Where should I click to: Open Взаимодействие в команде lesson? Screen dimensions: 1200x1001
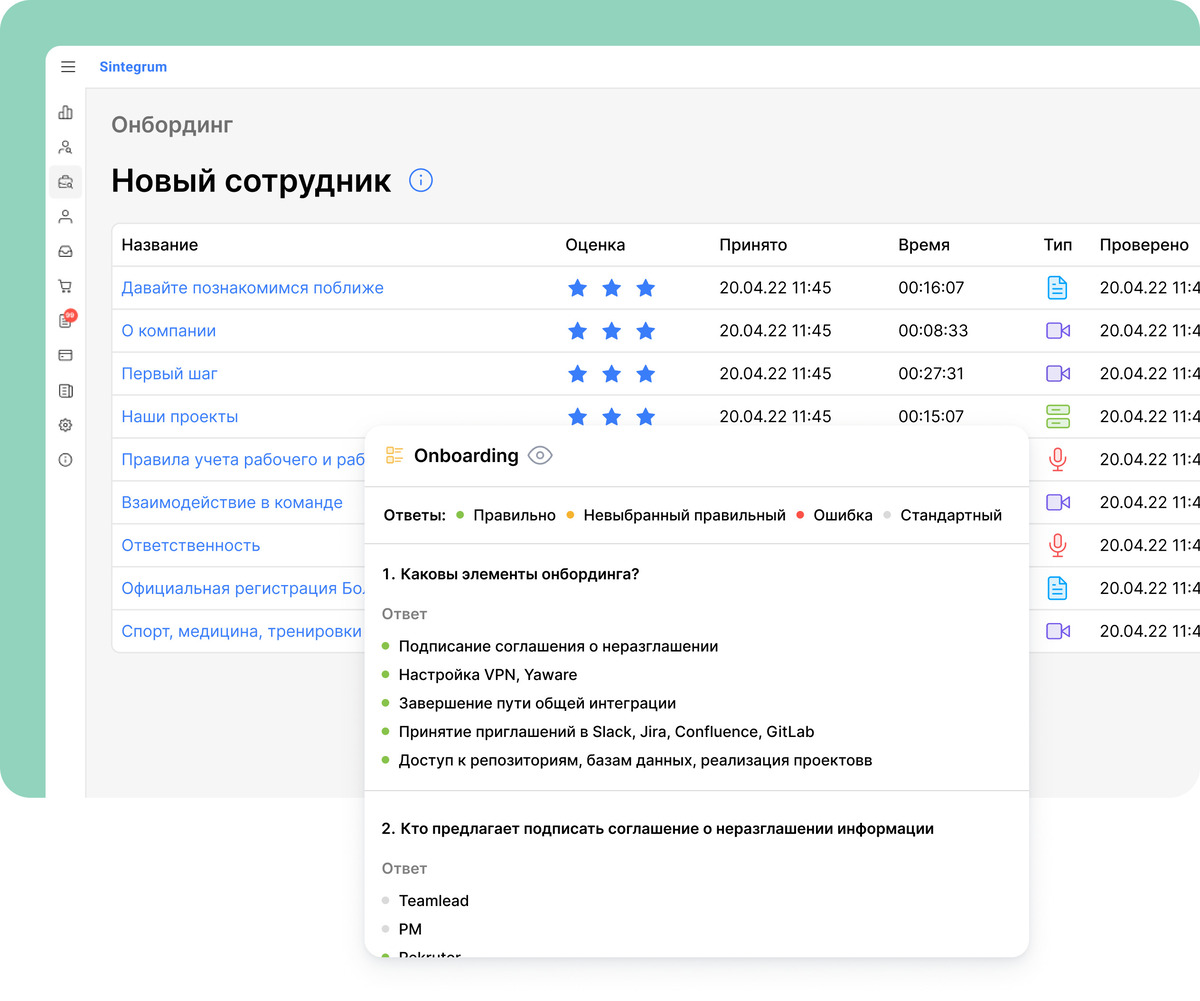232,503
